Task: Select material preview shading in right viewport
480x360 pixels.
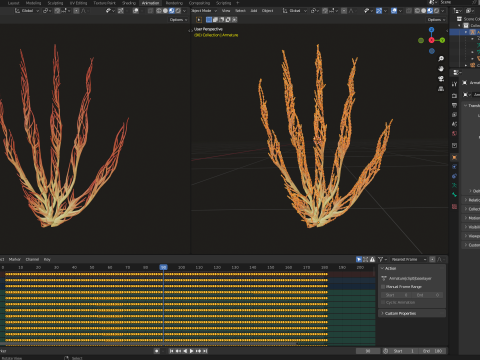Action: pos(430,11)
